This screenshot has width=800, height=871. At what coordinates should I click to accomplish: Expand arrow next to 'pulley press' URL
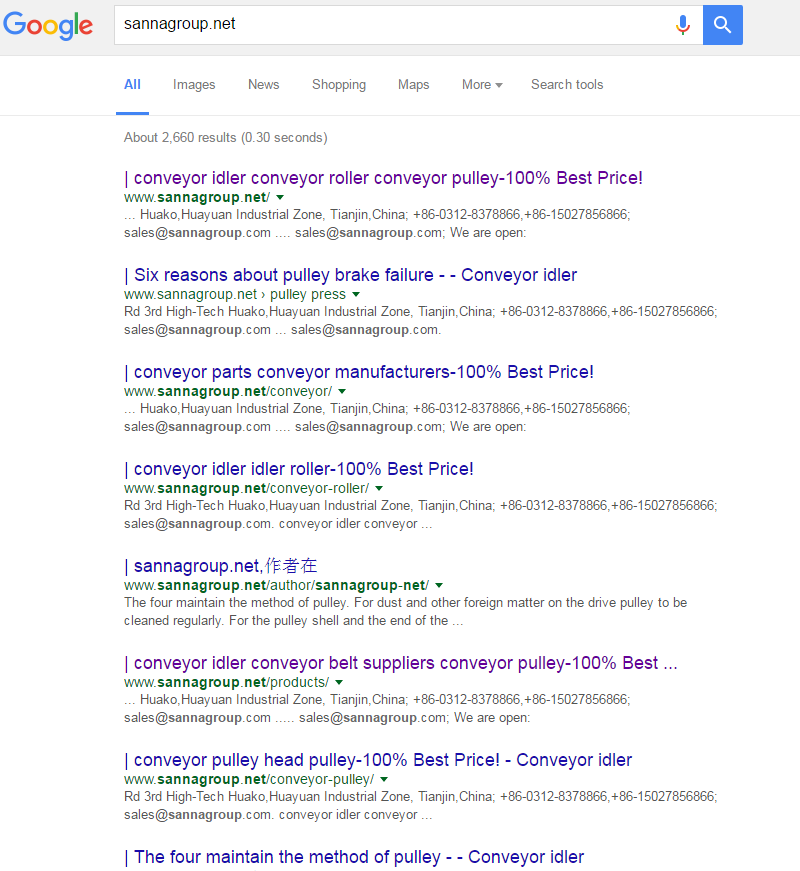tap(356, 294)
